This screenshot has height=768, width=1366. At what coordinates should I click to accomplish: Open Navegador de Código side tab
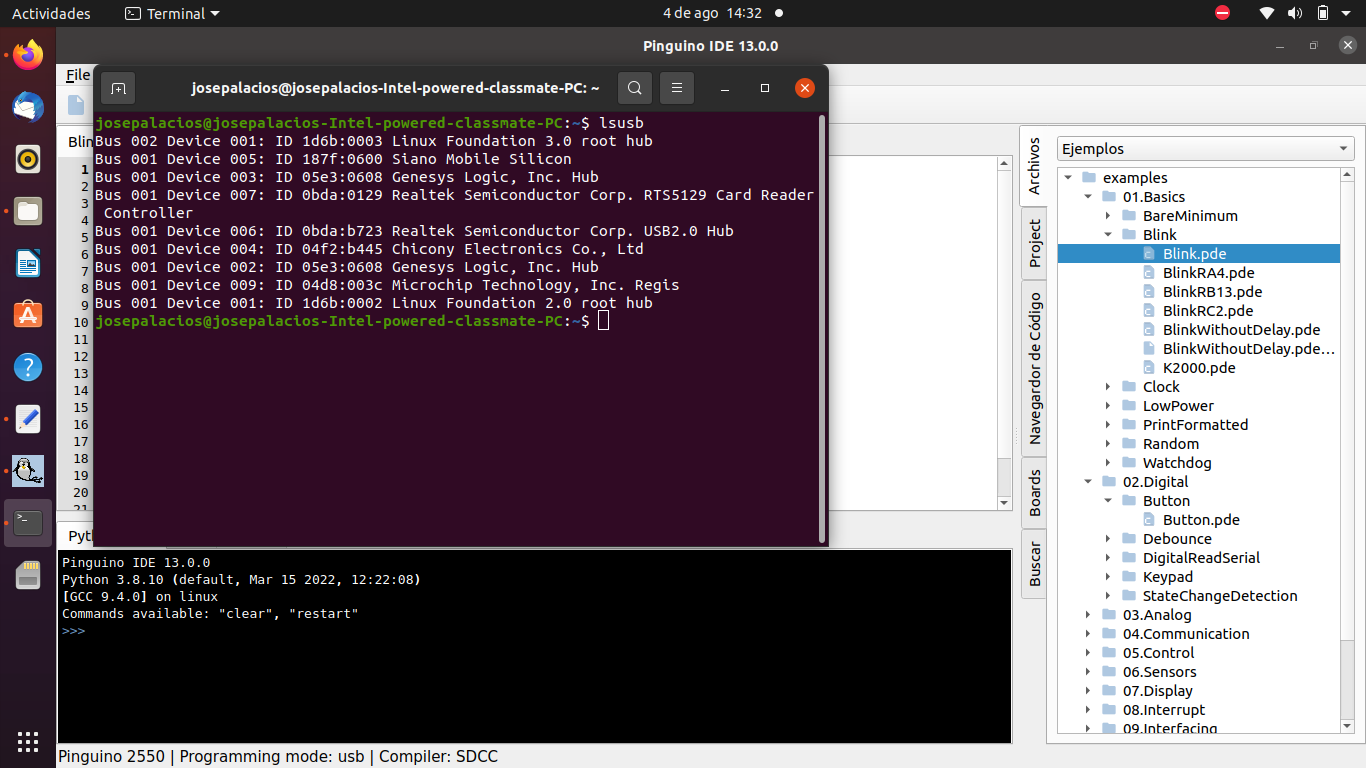point(1034,368)
